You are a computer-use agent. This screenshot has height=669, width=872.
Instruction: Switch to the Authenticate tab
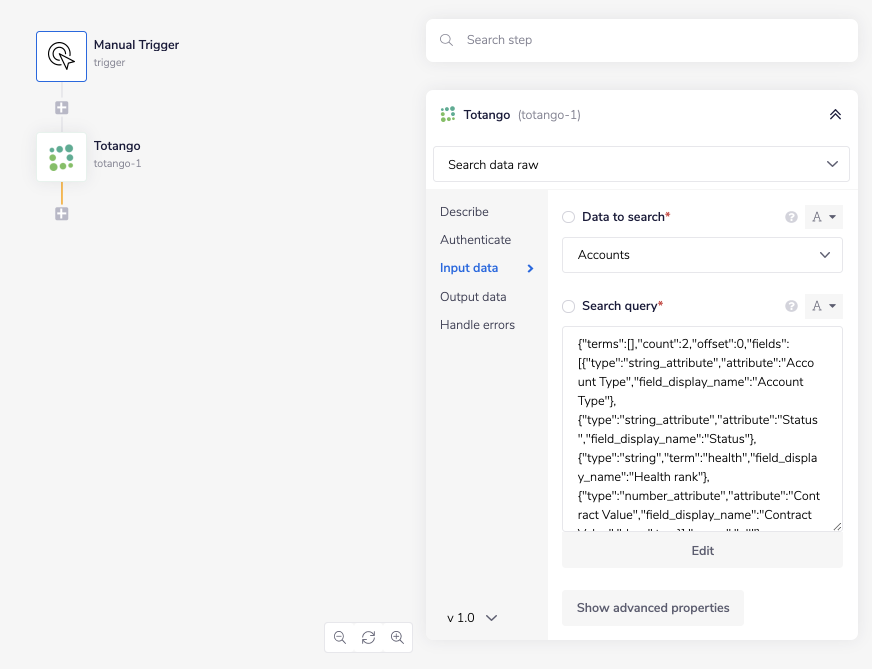tap(475, 240)
